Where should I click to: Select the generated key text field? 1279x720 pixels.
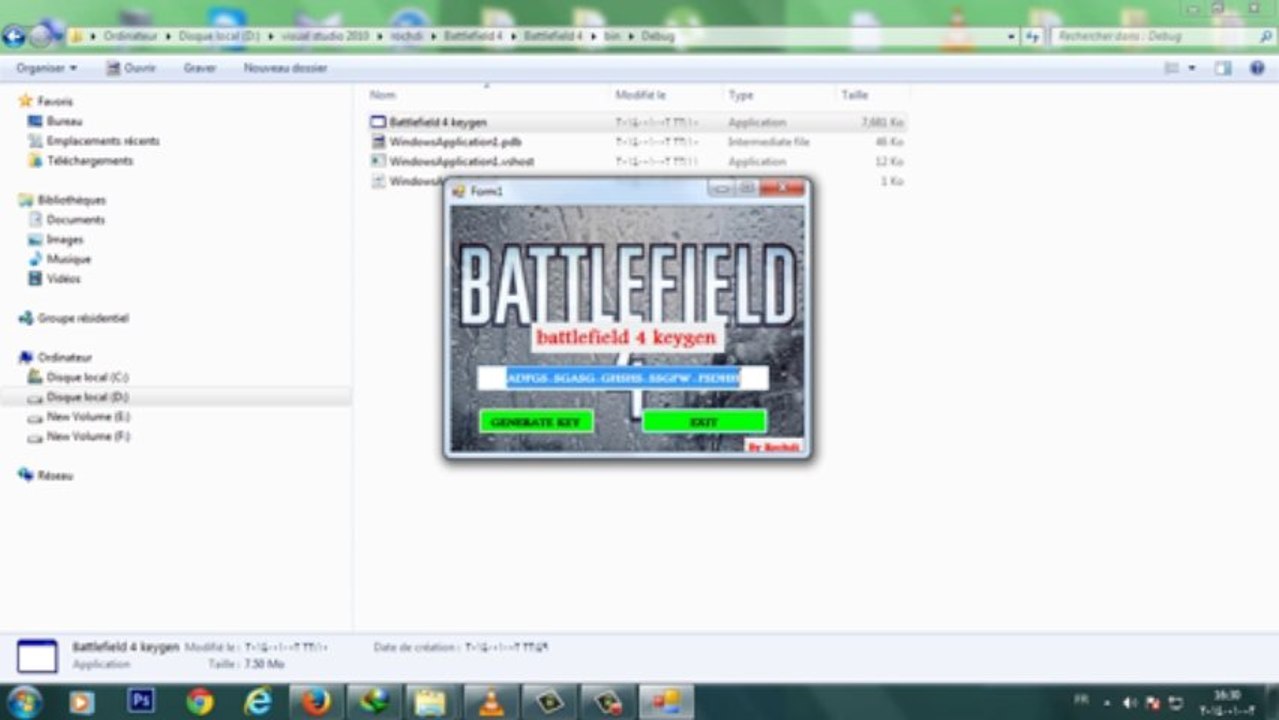click(x=623, y=378)
